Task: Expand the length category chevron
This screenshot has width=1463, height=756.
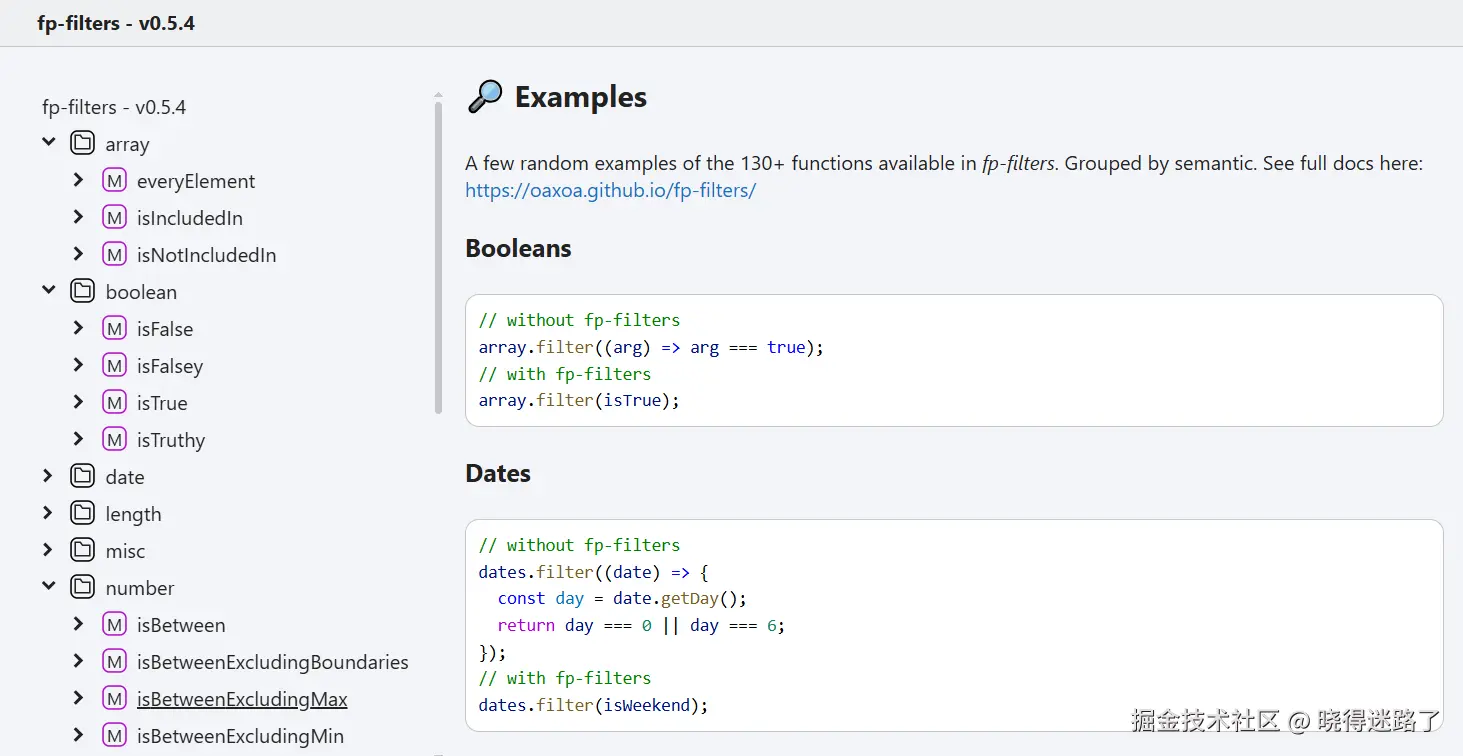Action: [48, 514]
